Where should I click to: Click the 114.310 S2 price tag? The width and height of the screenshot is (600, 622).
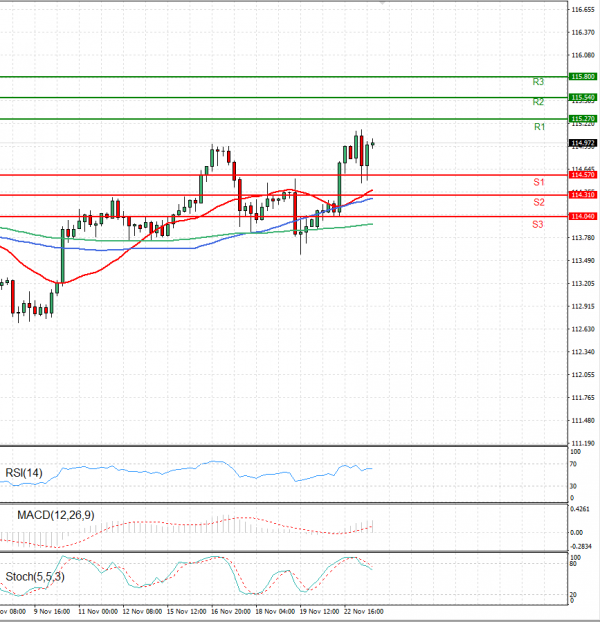(583, 195)
